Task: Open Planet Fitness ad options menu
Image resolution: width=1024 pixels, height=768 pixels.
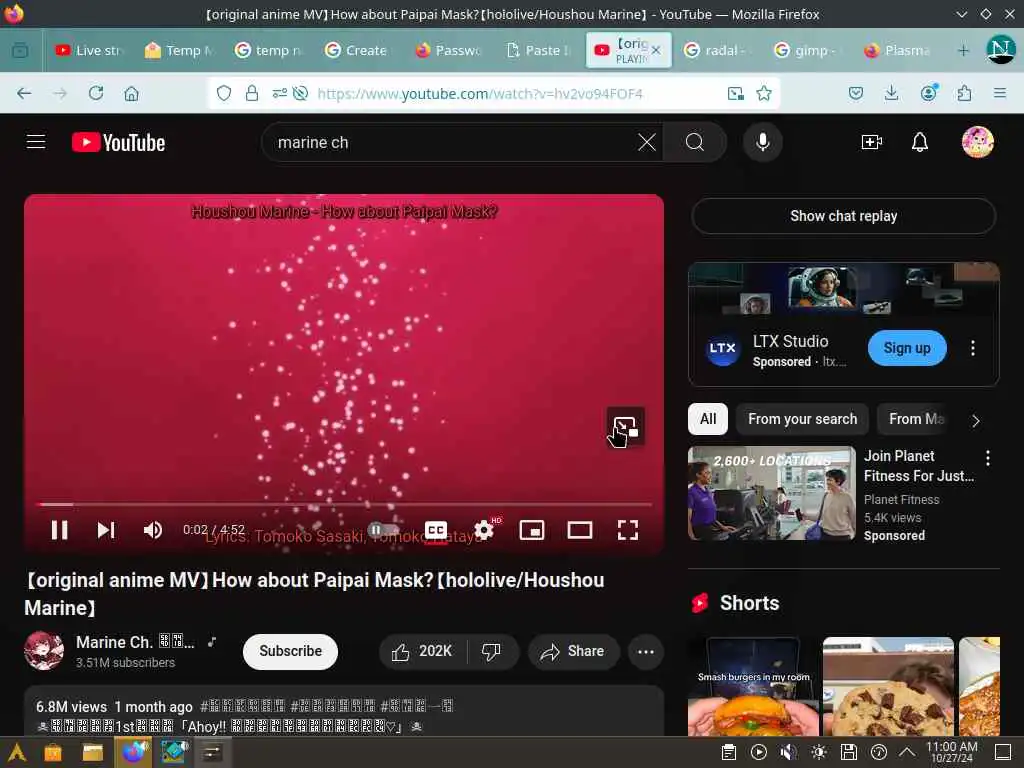Action: point(987,458)
